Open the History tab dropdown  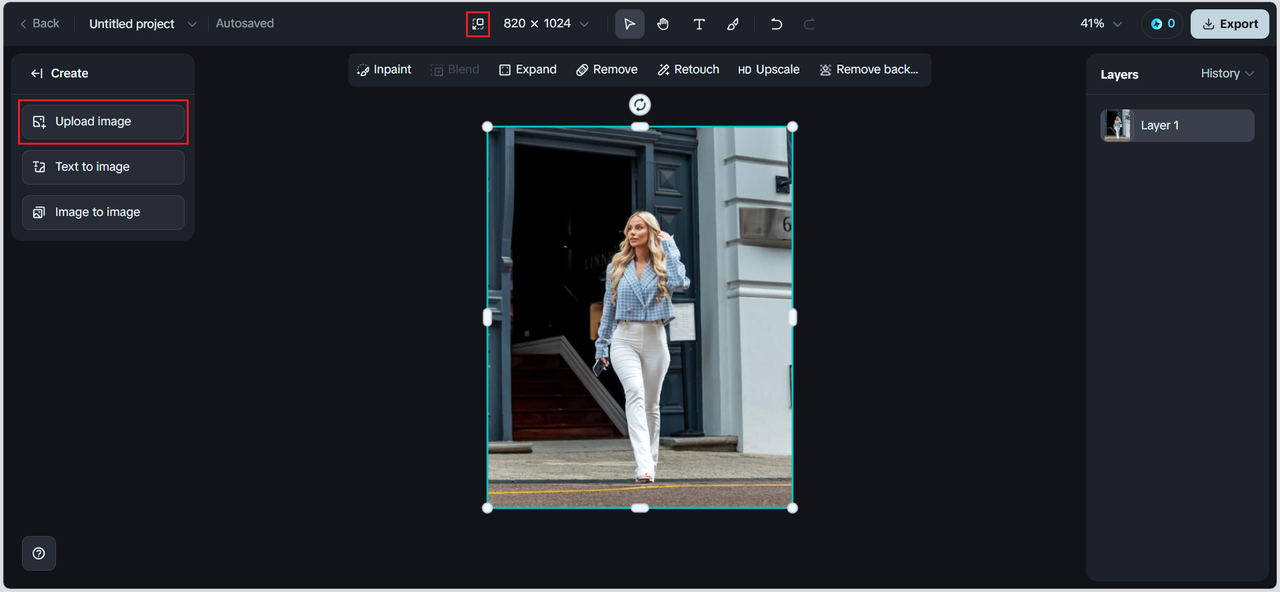tap(1227, 73)
